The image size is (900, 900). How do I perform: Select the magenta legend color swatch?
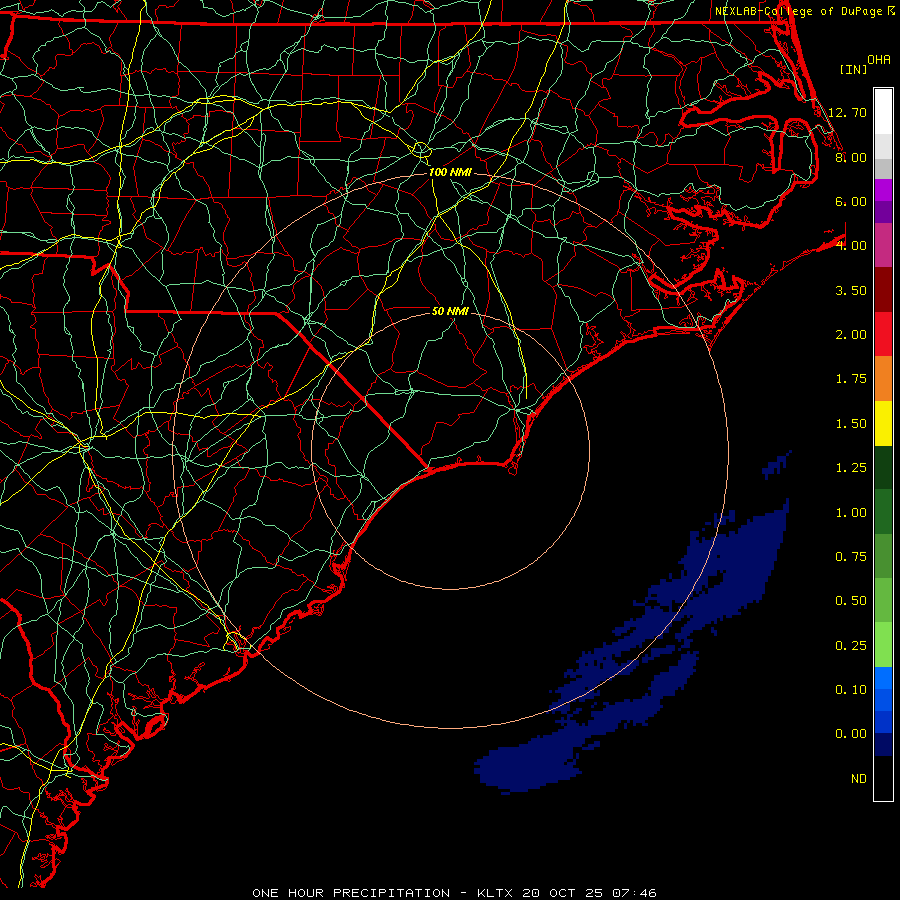click(x=883, y=189)
